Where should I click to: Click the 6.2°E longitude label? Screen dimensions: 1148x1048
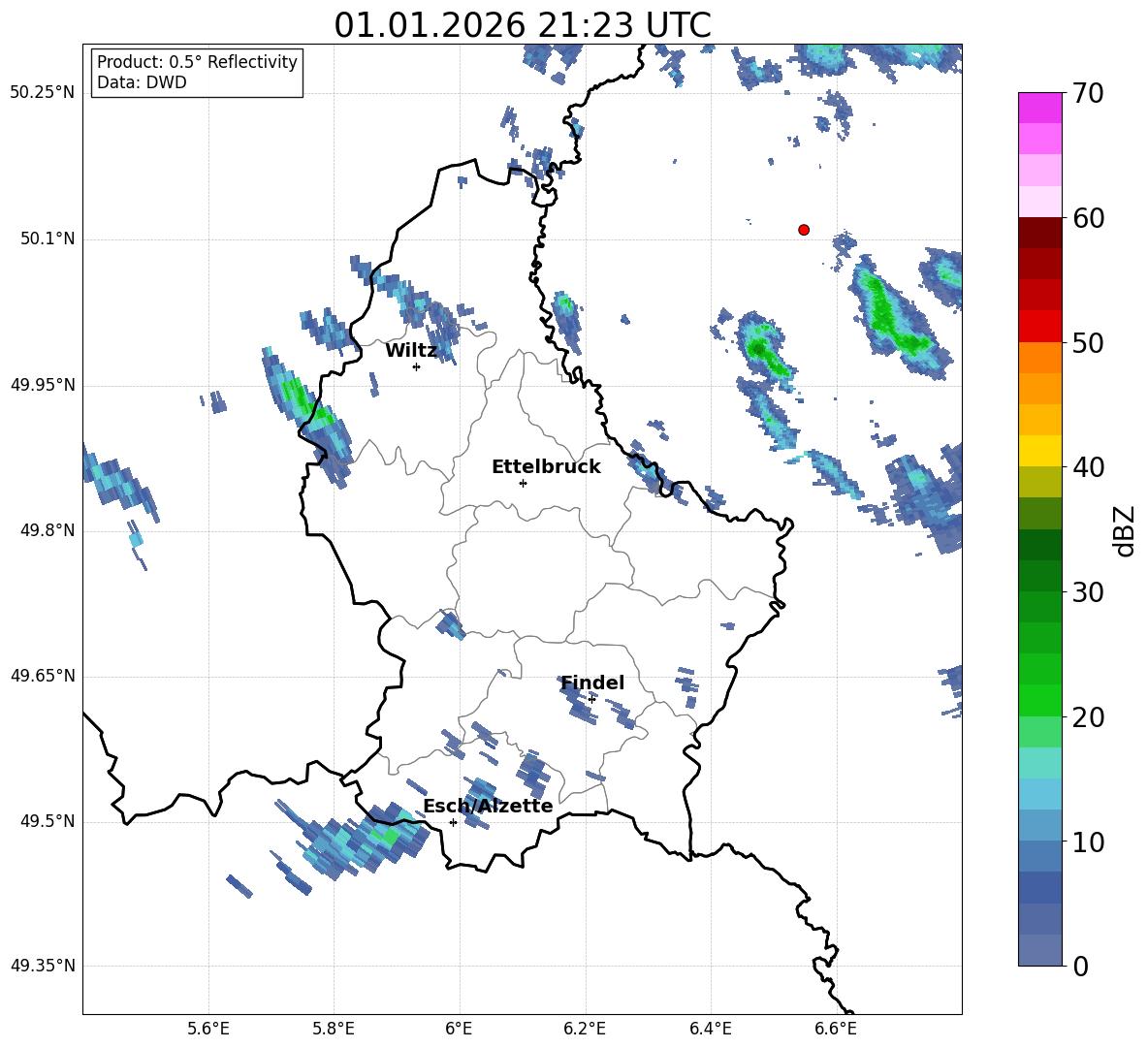click(x=585, y=1029)
